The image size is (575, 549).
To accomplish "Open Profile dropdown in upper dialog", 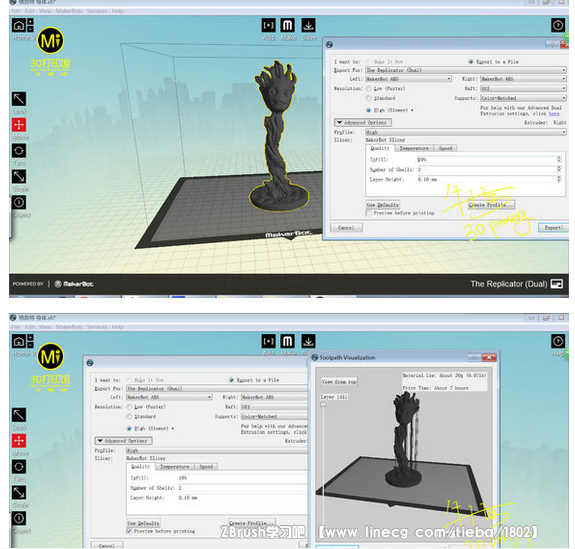I will click(x=466, y=132).
